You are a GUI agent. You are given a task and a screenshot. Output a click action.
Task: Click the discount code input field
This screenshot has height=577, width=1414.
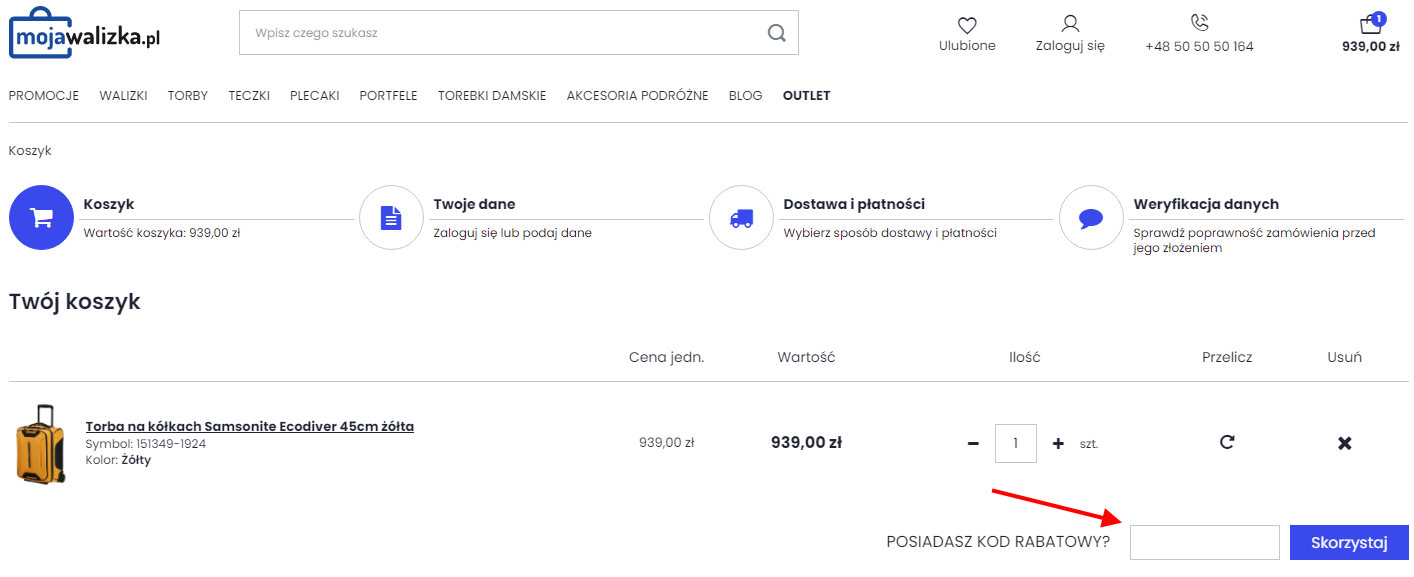(1205, 542)
